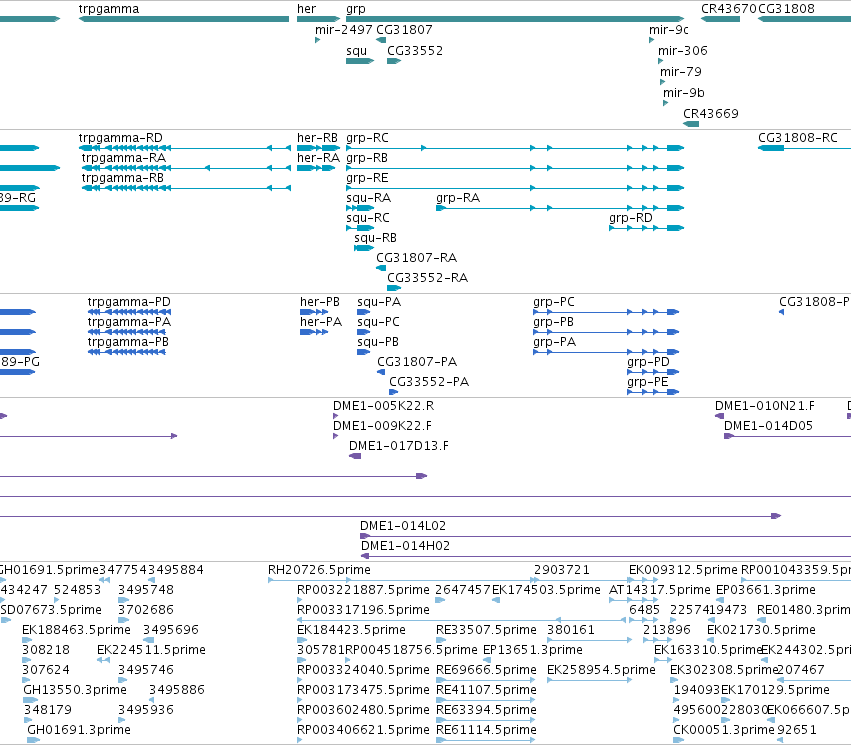Click the squ gene feature
The width and height of the screenshot is (851, 745).
[360, 61]
